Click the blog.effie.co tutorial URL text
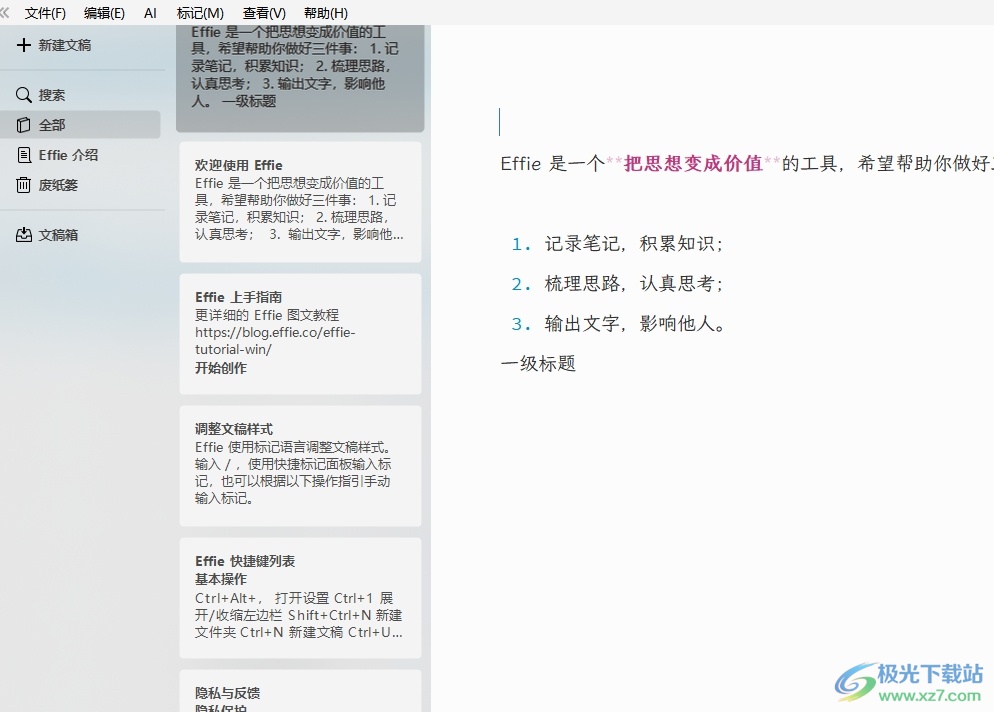The height and width of the screenshot is (712, 994). point(275,340)
